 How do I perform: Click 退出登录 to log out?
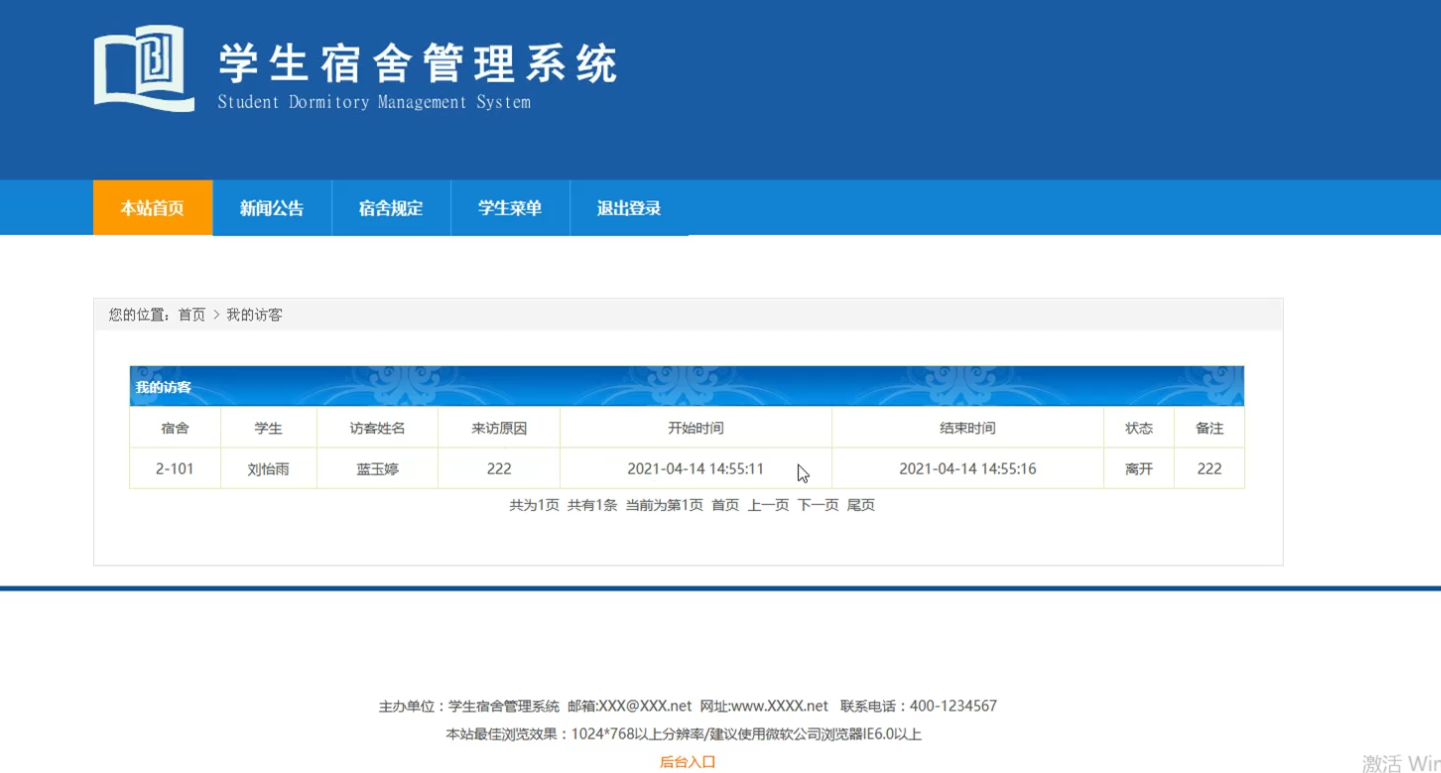click(629, 208)
